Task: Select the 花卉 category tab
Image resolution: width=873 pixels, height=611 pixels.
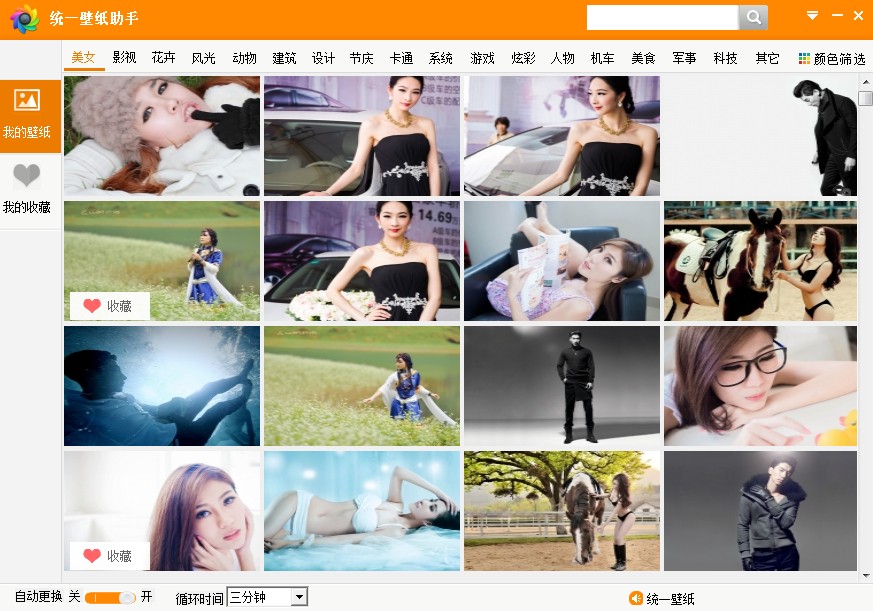Action: (164, 58)
